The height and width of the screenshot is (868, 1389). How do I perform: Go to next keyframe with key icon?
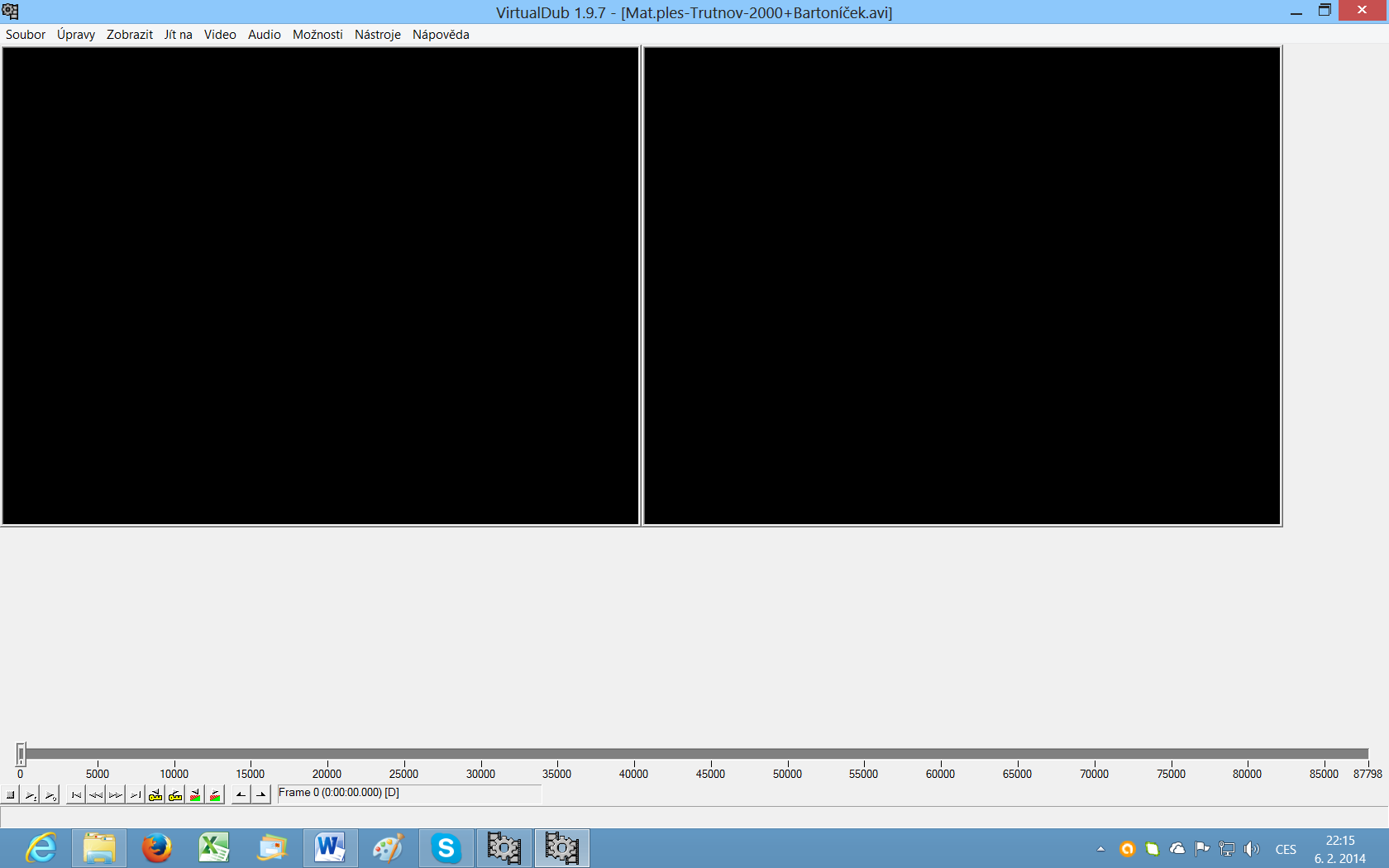point(175,795)
